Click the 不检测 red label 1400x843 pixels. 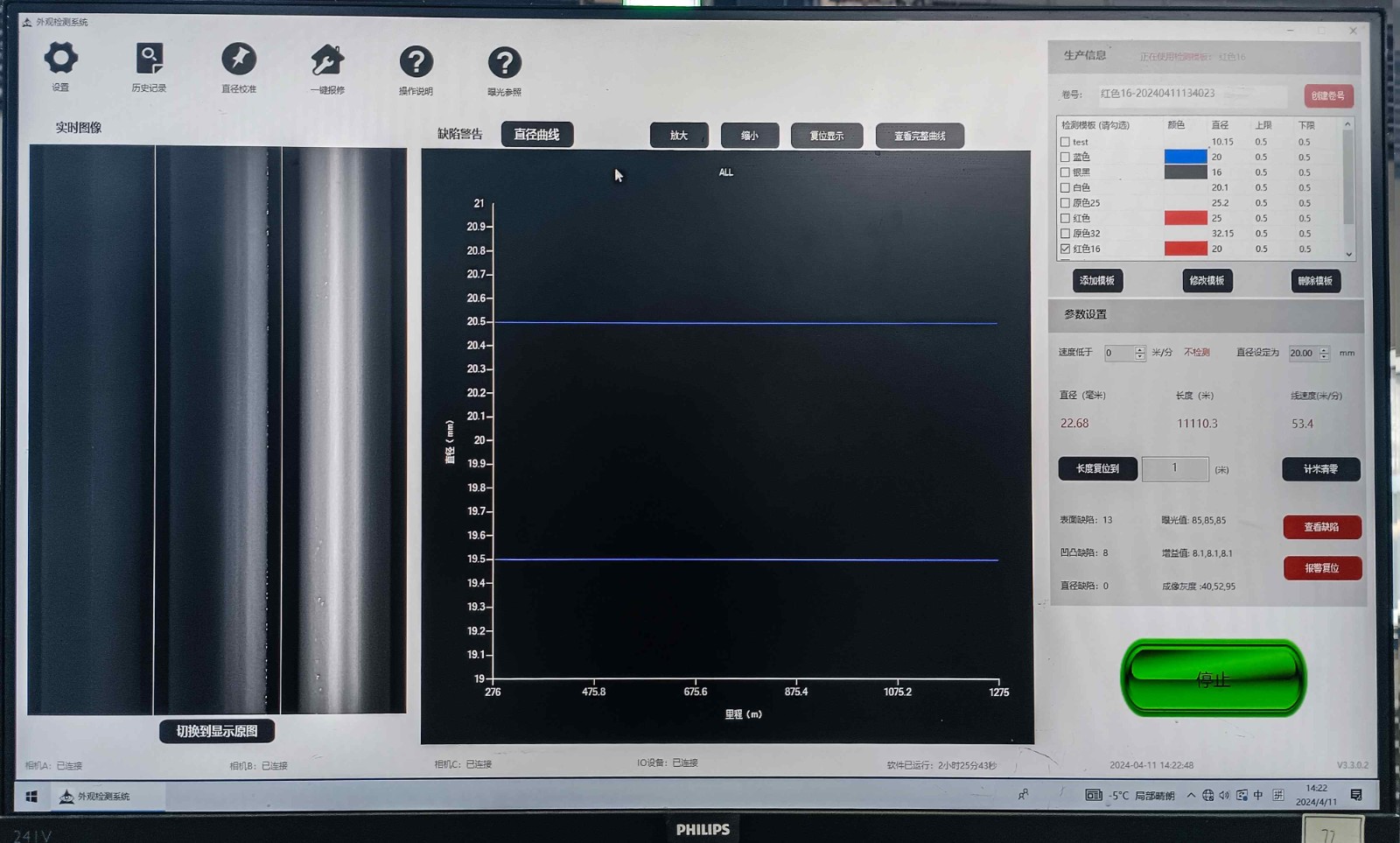tap(1197, 352)
